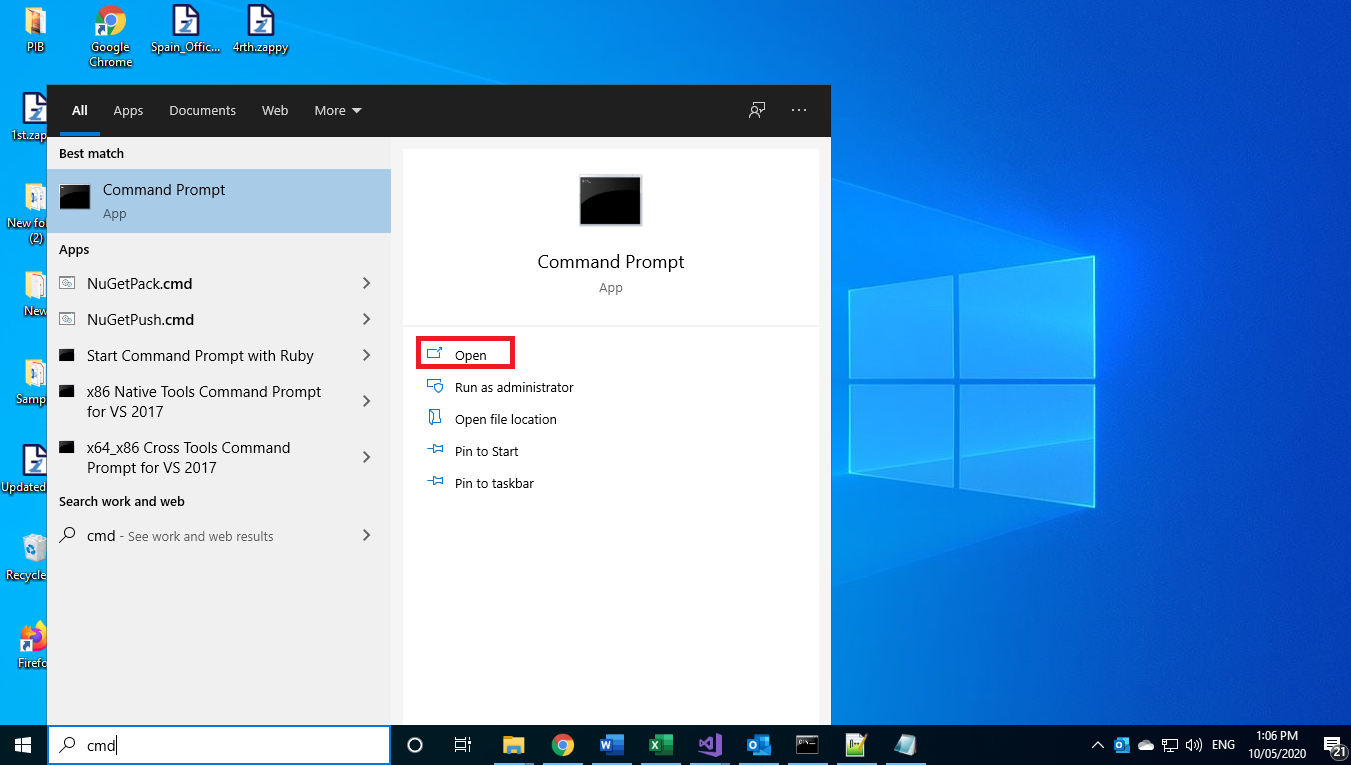Open the three-dot options menu in search
Viewport: 1351px width, 765px height.
coord(799,110)
